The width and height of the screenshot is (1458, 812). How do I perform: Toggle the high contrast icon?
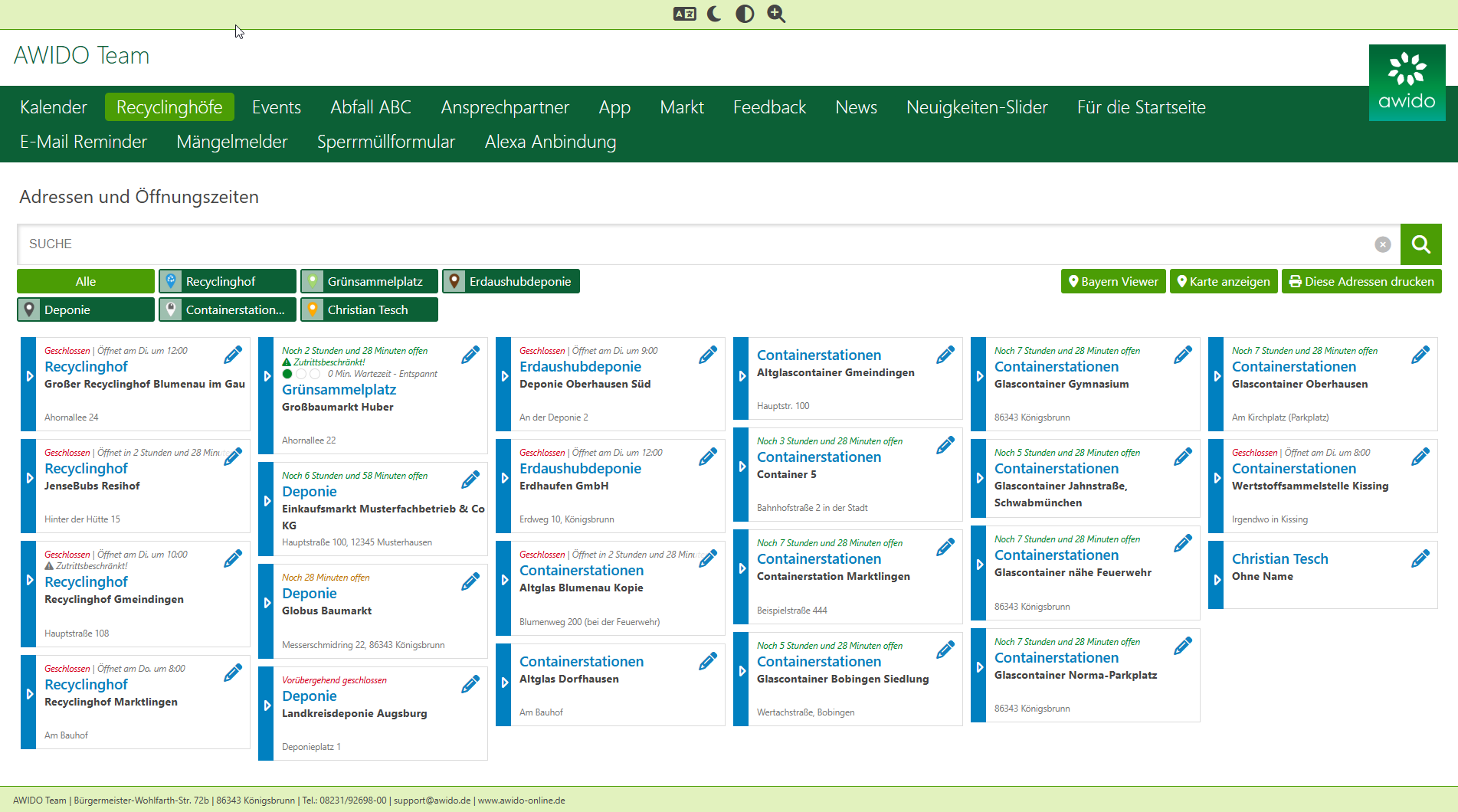[x=745, y=14]
